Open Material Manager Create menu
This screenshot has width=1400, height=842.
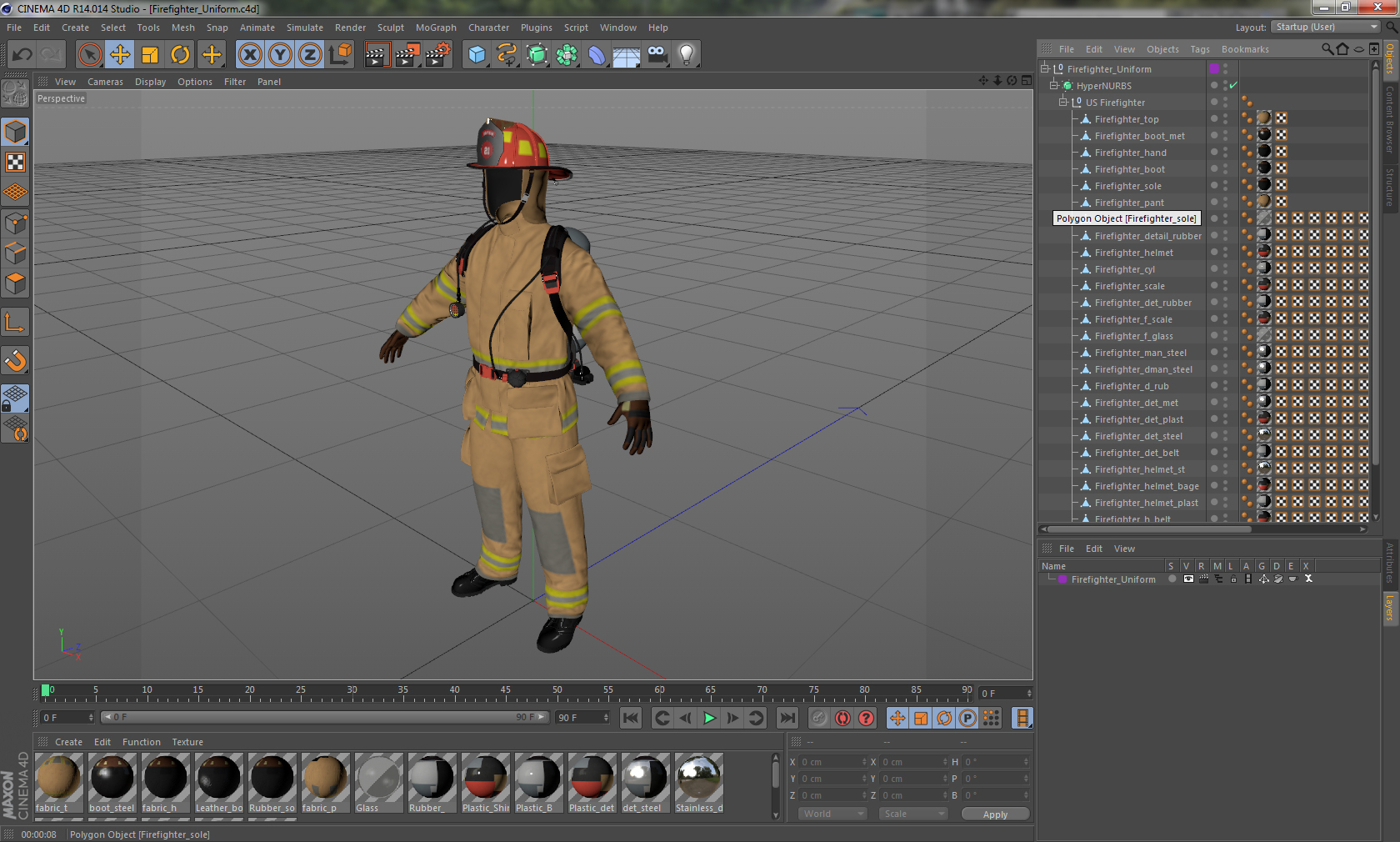pos(68,742)
